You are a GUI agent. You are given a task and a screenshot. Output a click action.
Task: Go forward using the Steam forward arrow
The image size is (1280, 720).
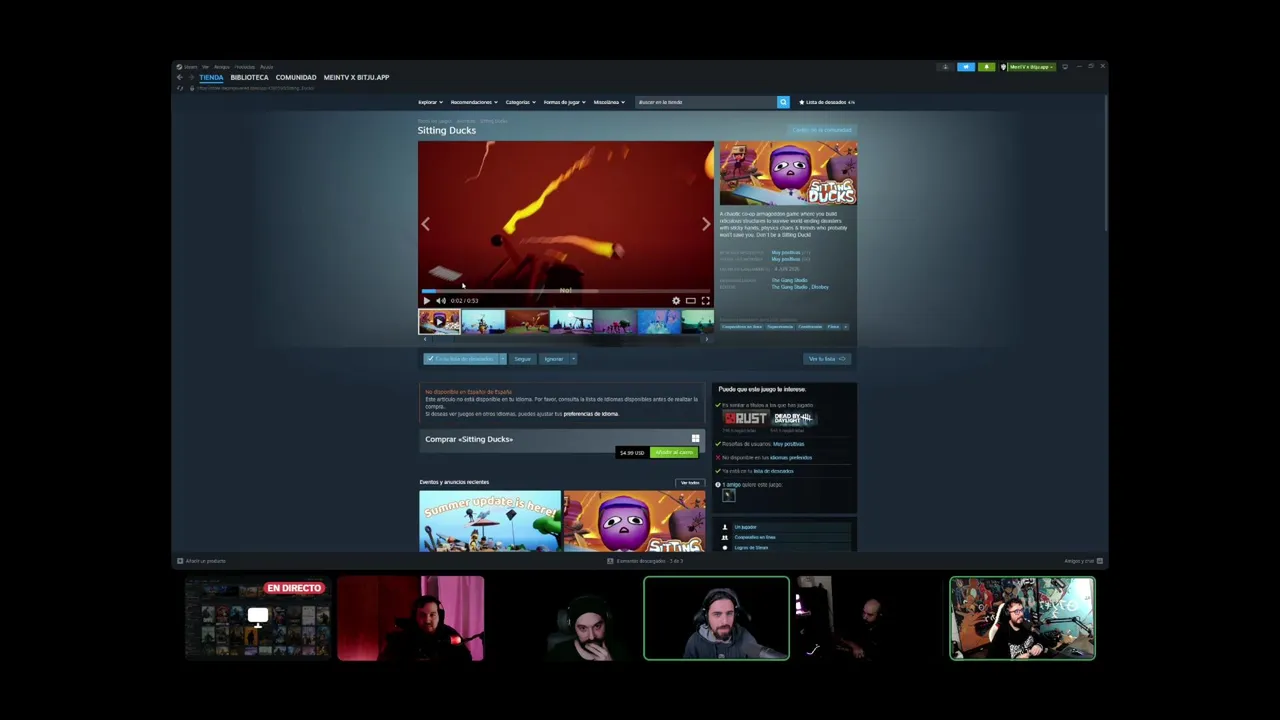pyautogui.click(x=190, y=77)
